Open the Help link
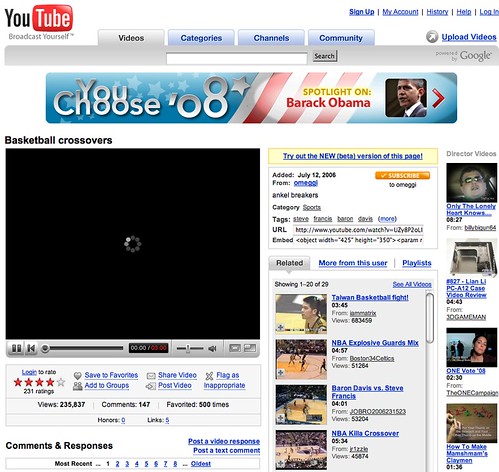Viewport: 499px width, 472px height. [x=464, y=12]
